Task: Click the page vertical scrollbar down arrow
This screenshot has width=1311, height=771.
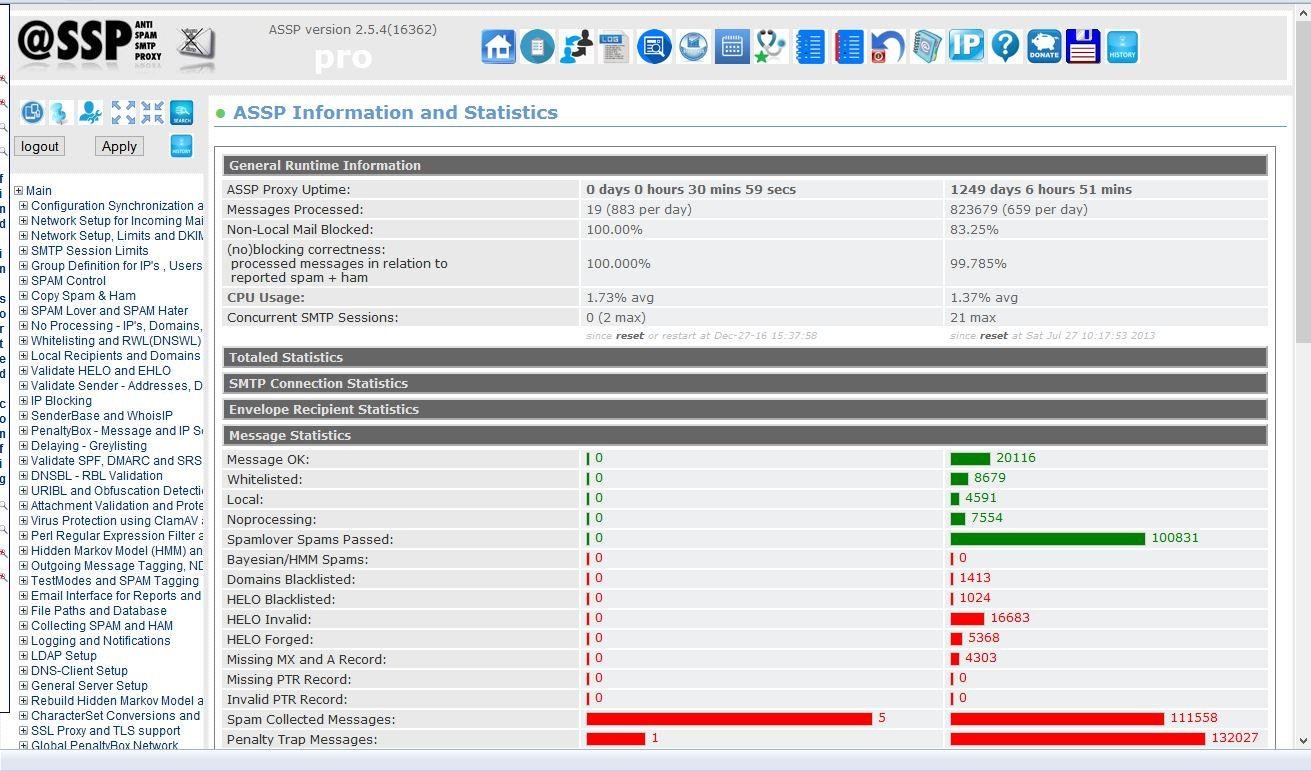Action: click(1302, 741)
